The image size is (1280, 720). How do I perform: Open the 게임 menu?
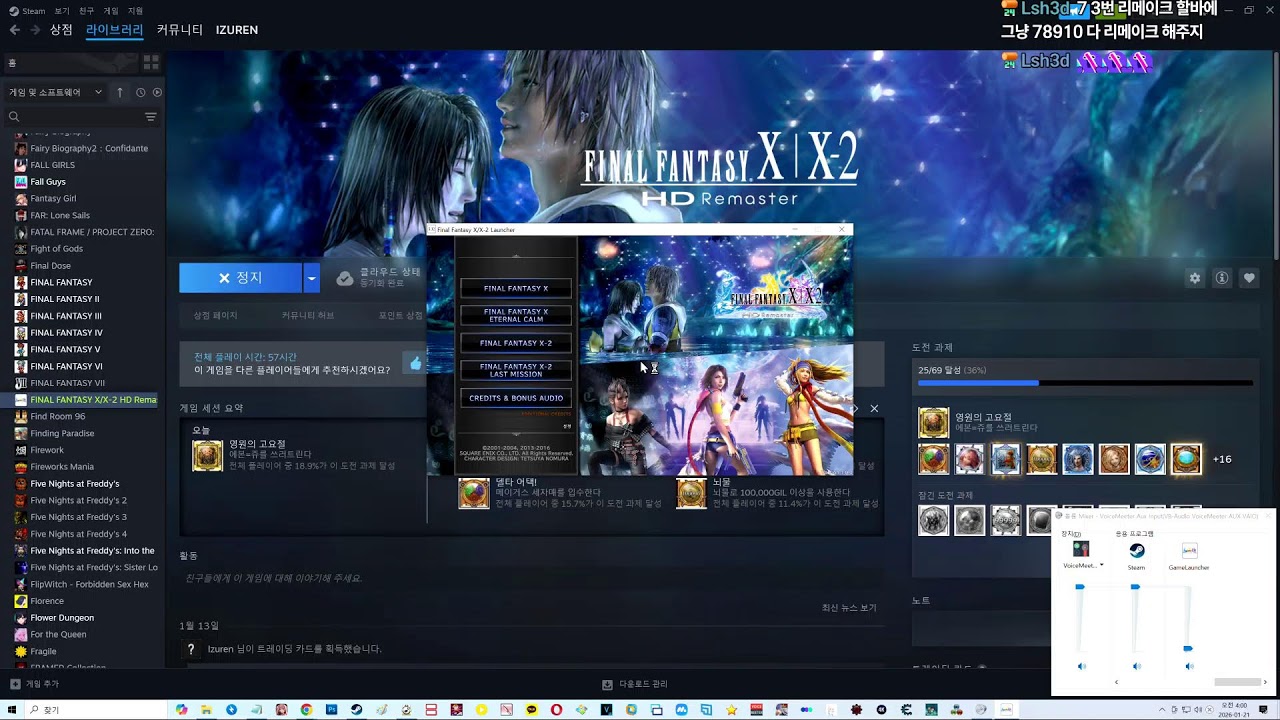111,11
